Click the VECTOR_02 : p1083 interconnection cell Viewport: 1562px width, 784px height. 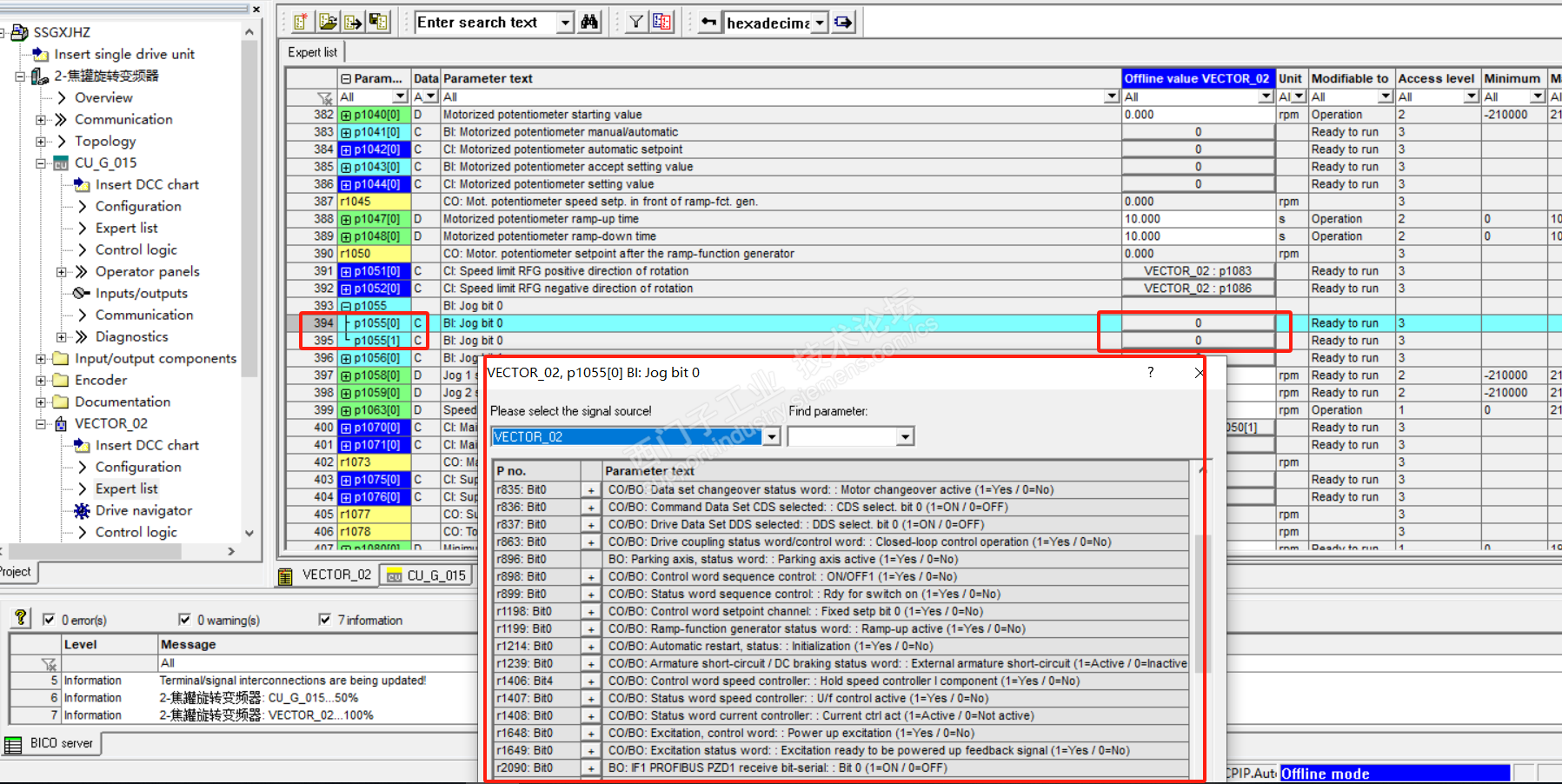tap(1198, 271)
